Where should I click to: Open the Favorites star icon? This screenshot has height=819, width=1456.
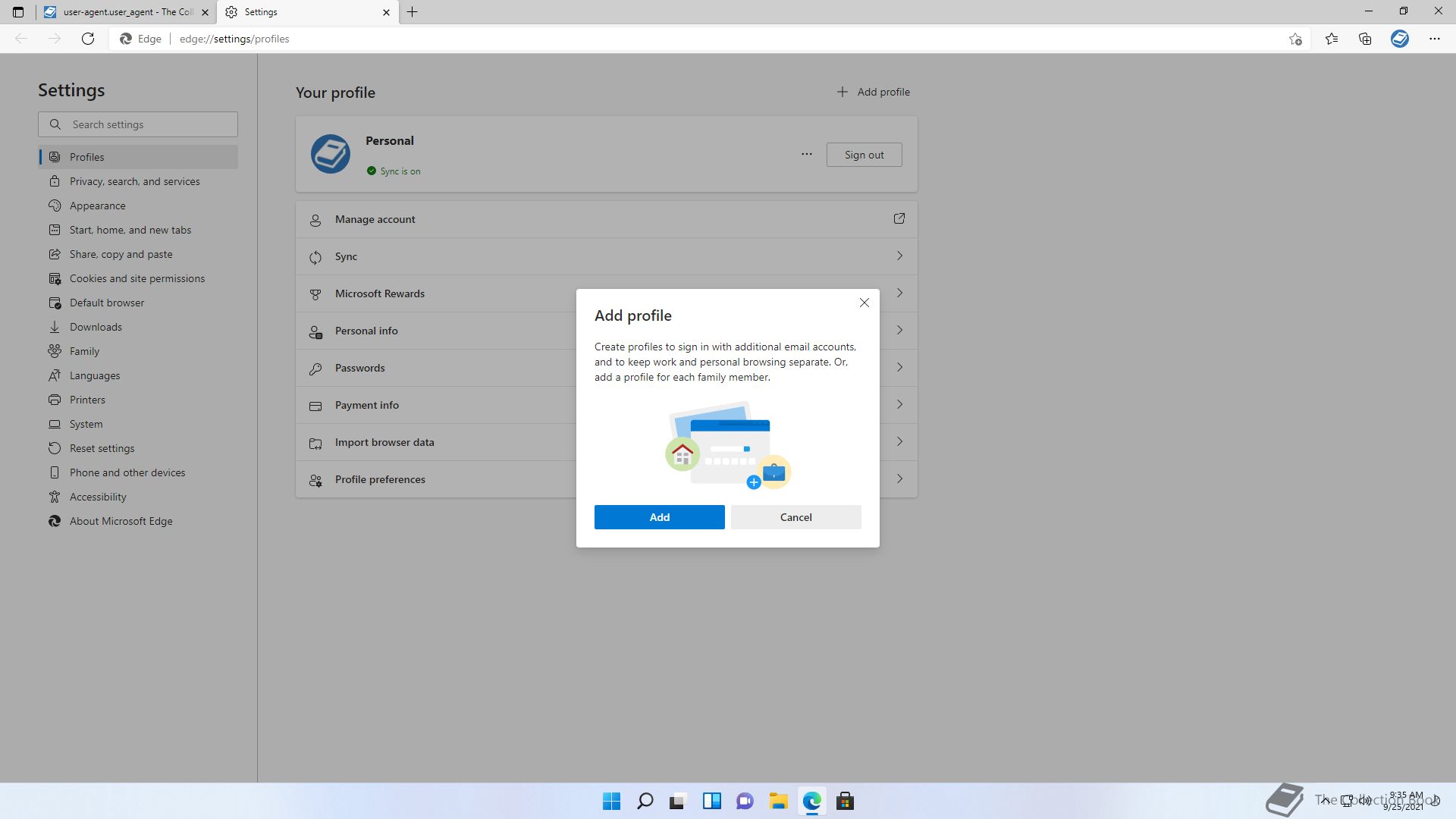tap(1331, 39)
